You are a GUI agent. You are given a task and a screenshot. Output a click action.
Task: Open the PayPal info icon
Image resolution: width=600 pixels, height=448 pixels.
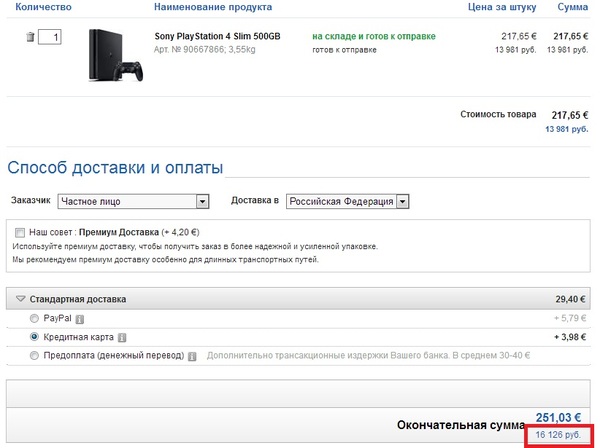pos(80,319)
